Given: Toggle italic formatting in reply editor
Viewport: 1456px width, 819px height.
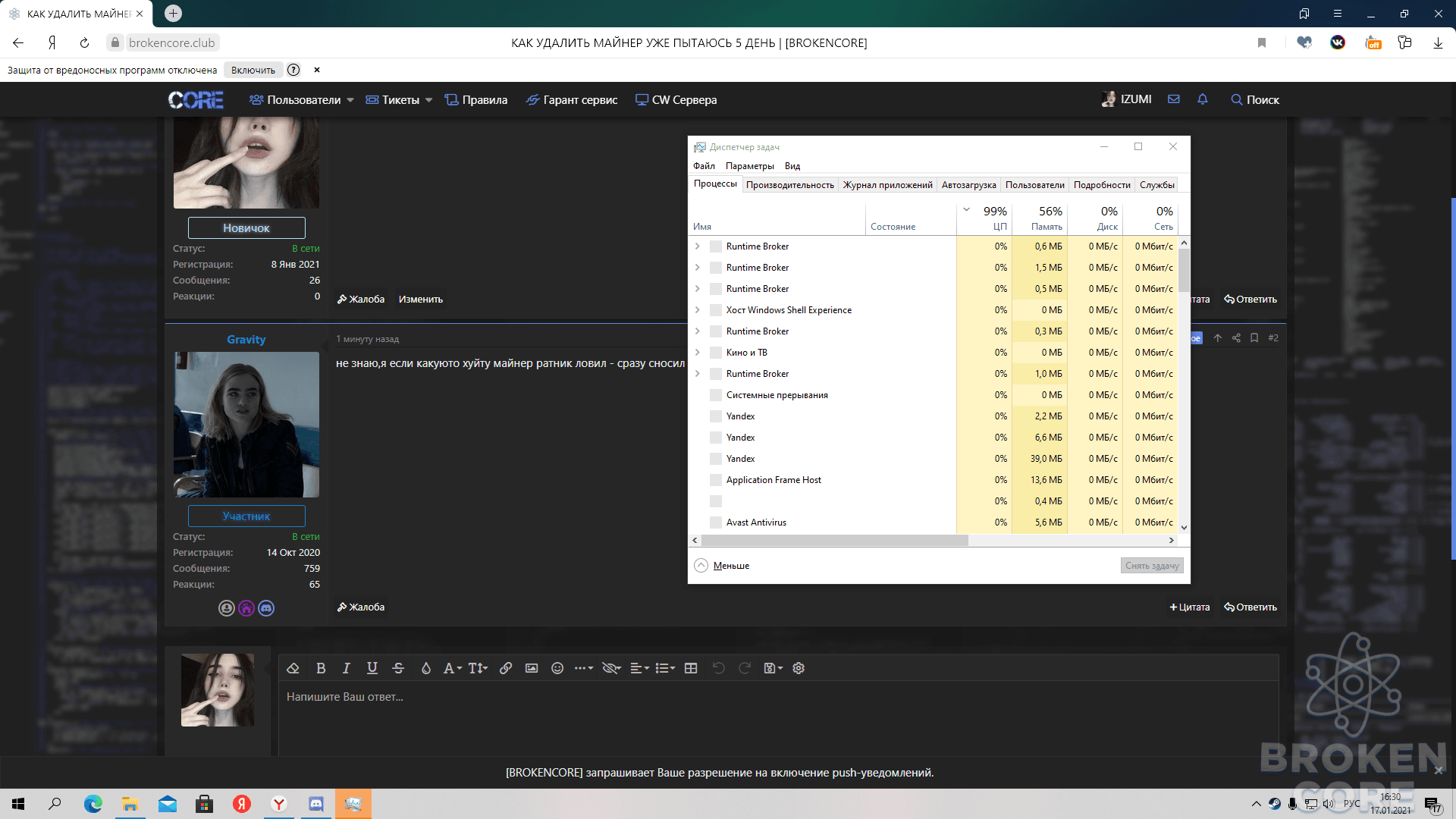Looking at the screenshot, I should click(x=347, y=668).
